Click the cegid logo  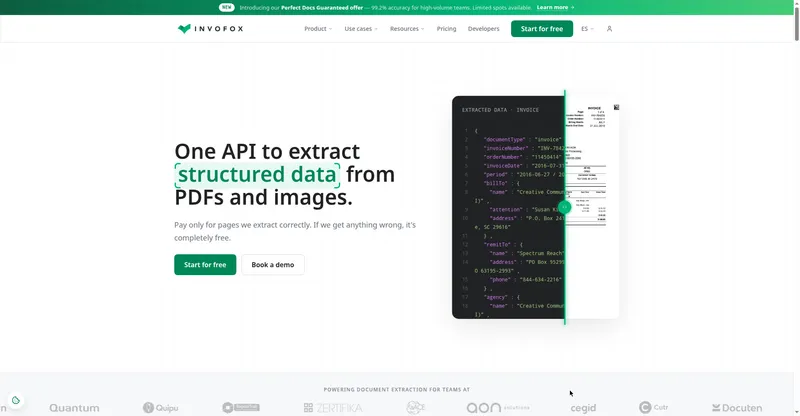coord(583,408)
